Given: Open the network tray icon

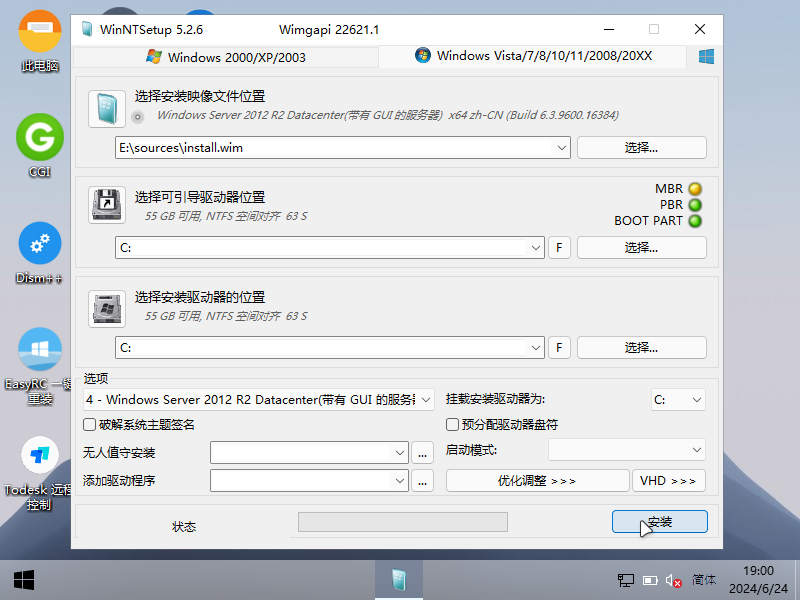Looking at the screenshot, I should 626,580.
